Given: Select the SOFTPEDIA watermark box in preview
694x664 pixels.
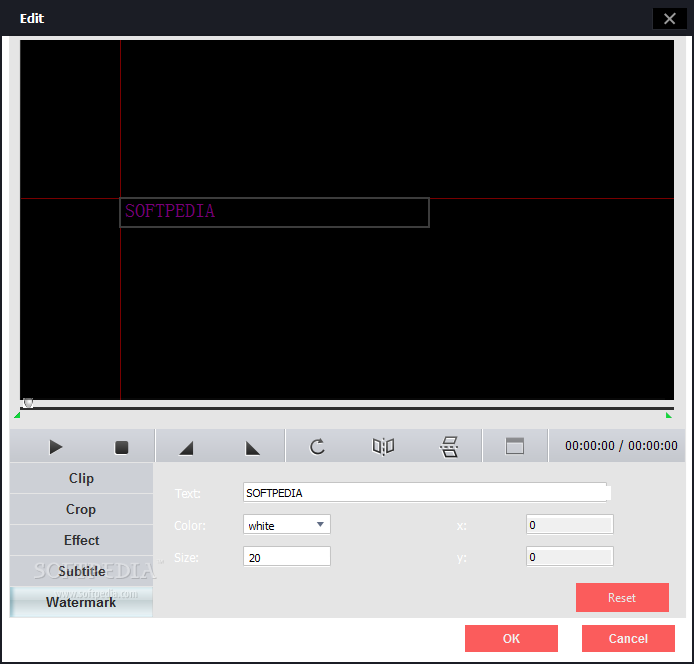Looking at the screenshot, I should click(274, 212).
